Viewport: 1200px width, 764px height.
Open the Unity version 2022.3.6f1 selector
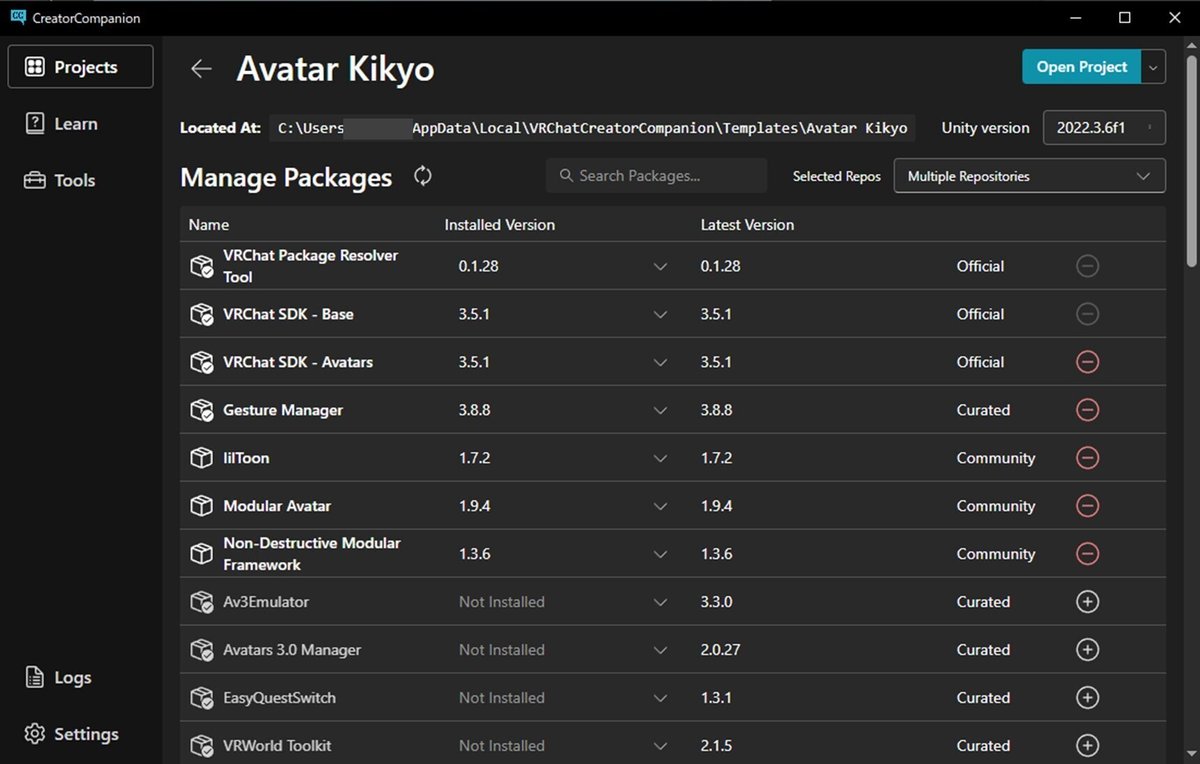[x=1104, y=128]
